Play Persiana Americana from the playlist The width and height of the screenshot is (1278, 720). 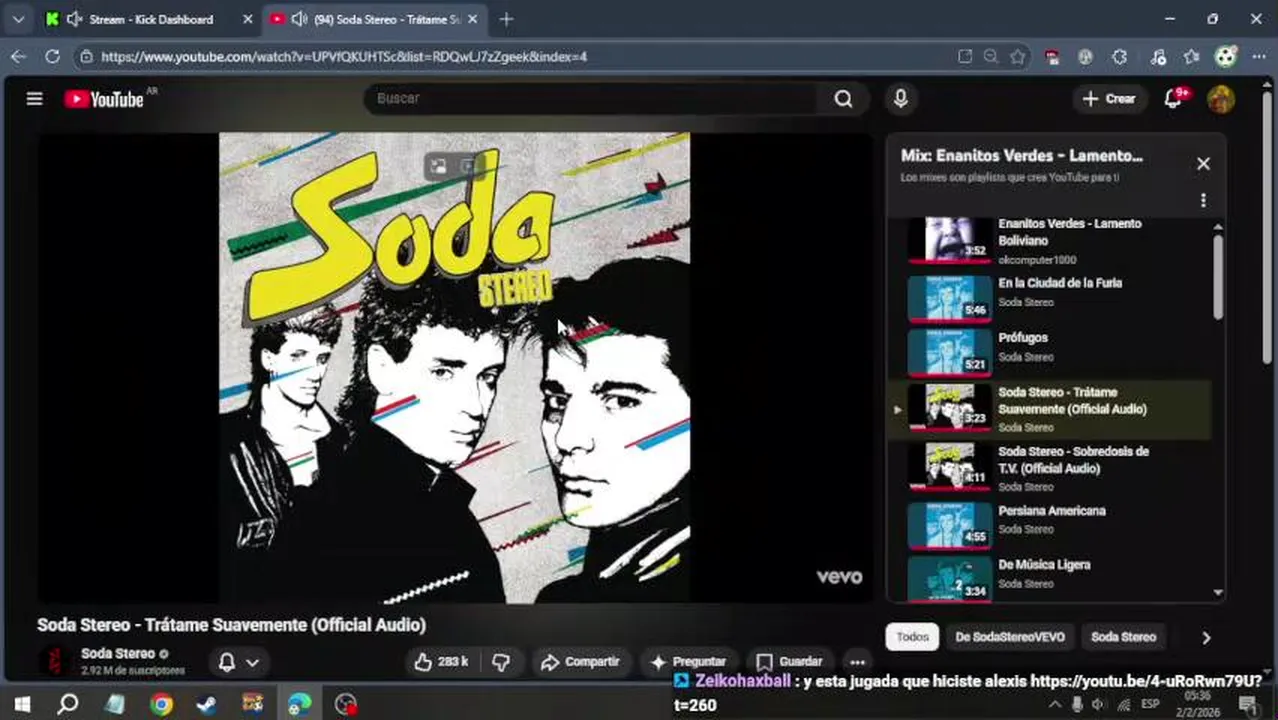1050,525
